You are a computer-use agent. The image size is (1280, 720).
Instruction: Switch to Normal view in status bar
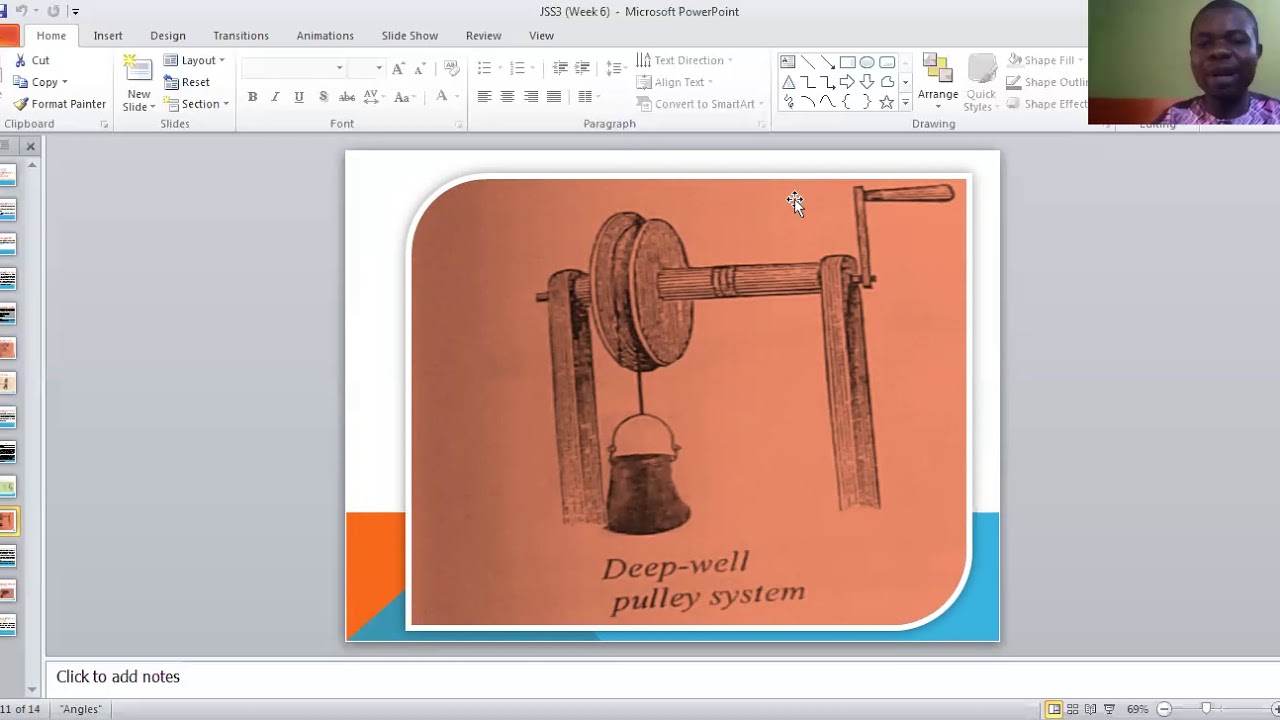pyautogui.click(x=1054, y=709)
